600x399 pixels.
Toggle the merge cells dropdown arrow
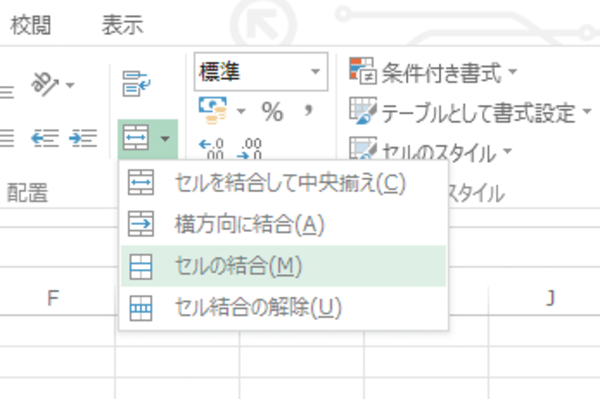[x=165, y=138]
